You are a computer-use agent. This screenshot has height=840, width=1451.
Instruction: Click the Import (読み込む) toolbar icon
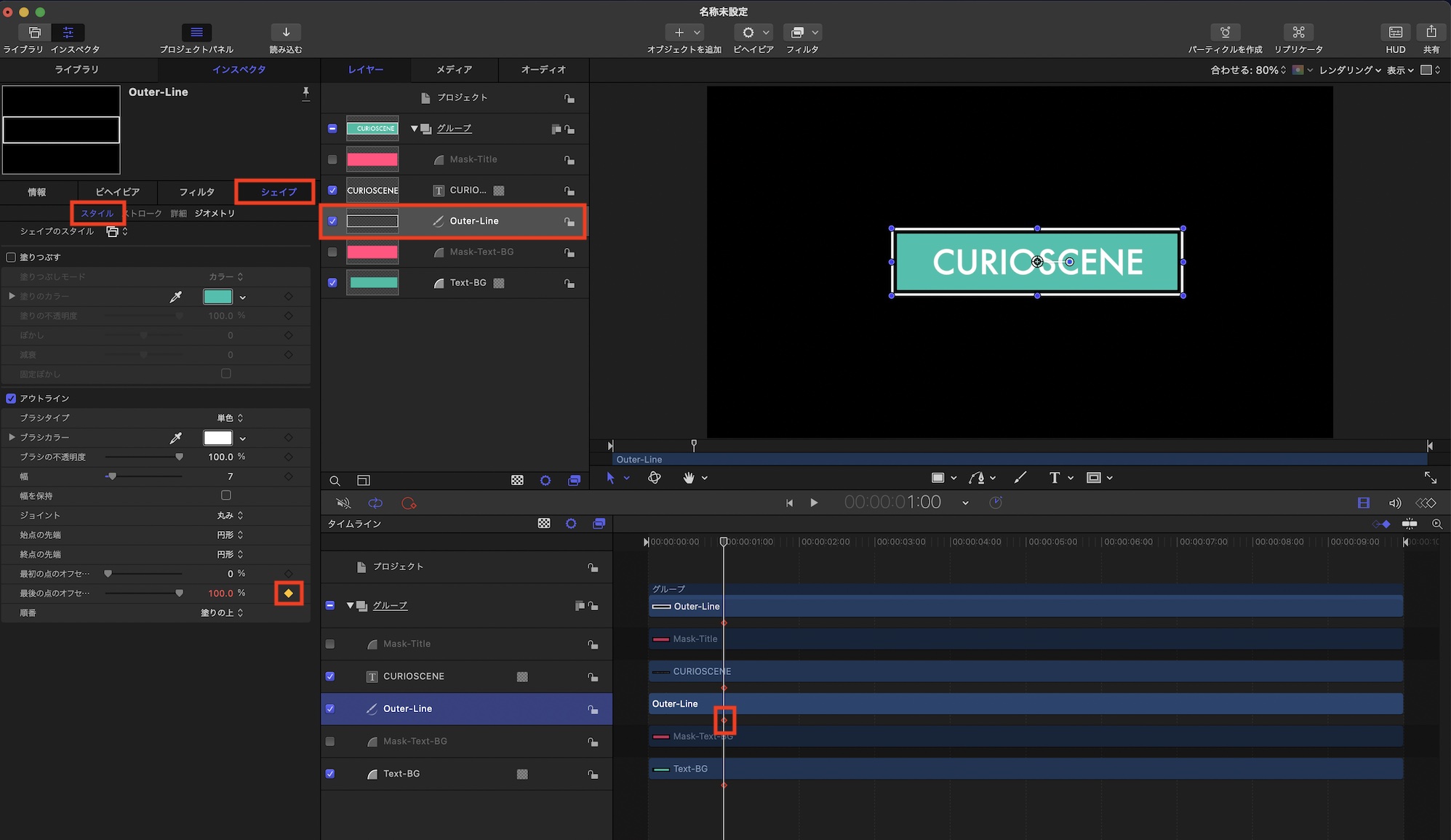(x=286, y=33)
